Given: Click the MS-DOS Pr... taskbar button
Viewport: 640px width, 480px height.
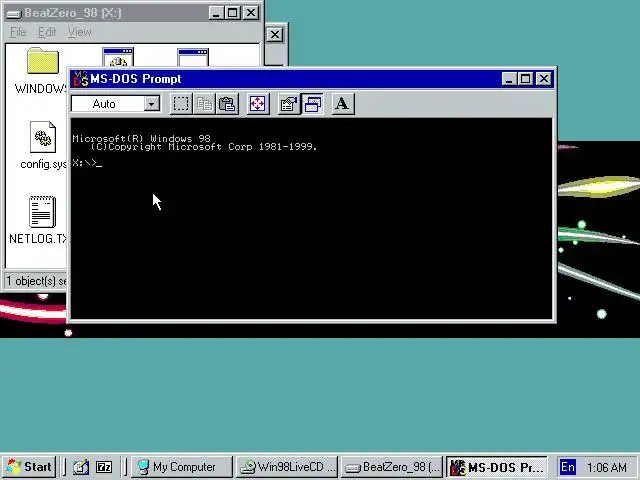Looking at the screenshot, I should click(x=497, y=467).
